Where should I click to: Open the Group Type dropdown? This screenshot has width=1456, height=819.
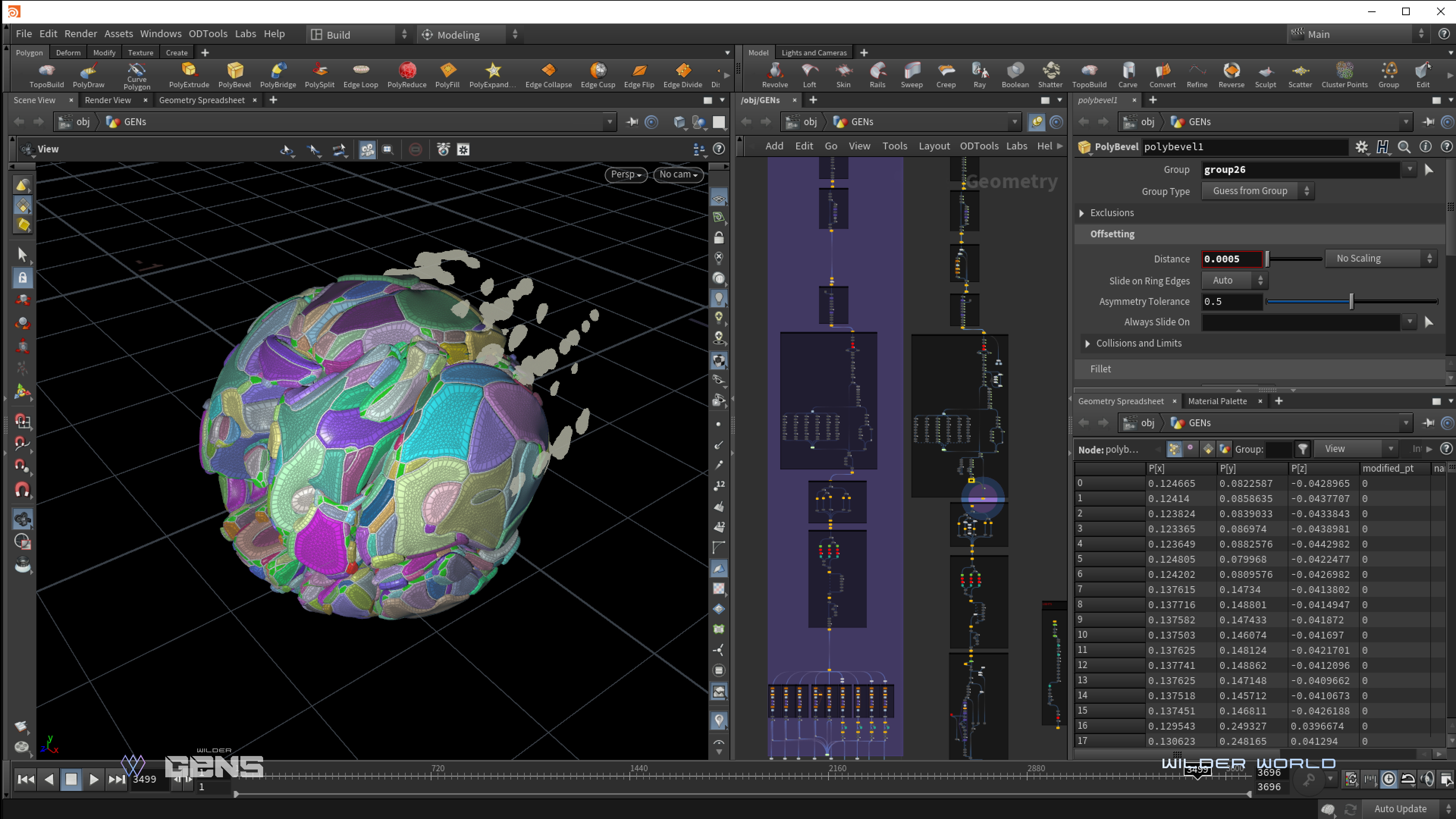(1258, 191)
